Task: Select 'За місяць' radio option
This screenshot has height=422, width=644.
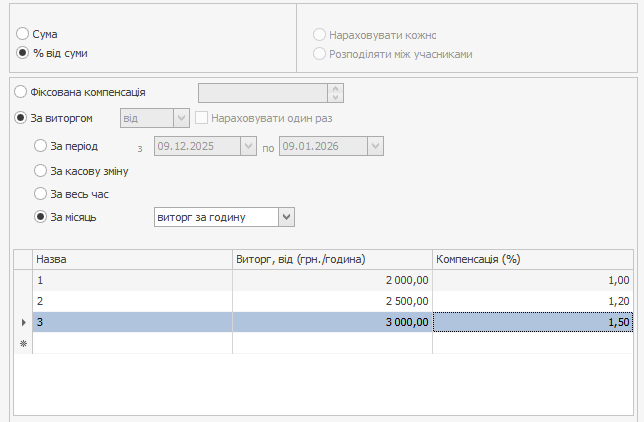Action: coord(41,216)
